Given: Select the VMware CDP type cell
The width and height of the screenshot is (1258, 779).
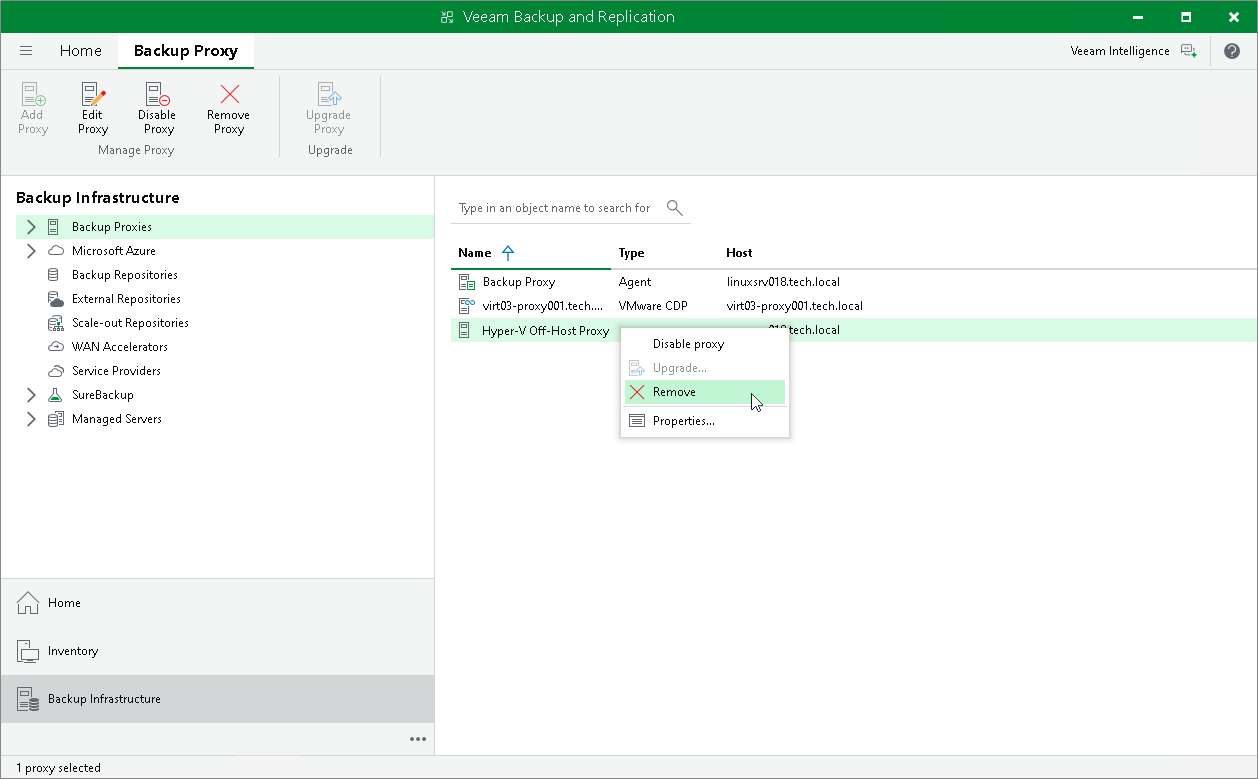Looking at the screenshot, I should [x=654, y=306].
